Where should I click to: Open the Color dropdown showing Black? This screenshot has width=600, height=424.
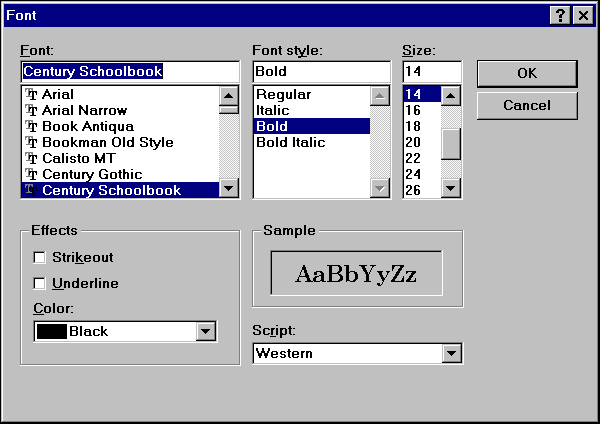click(207, 331)
